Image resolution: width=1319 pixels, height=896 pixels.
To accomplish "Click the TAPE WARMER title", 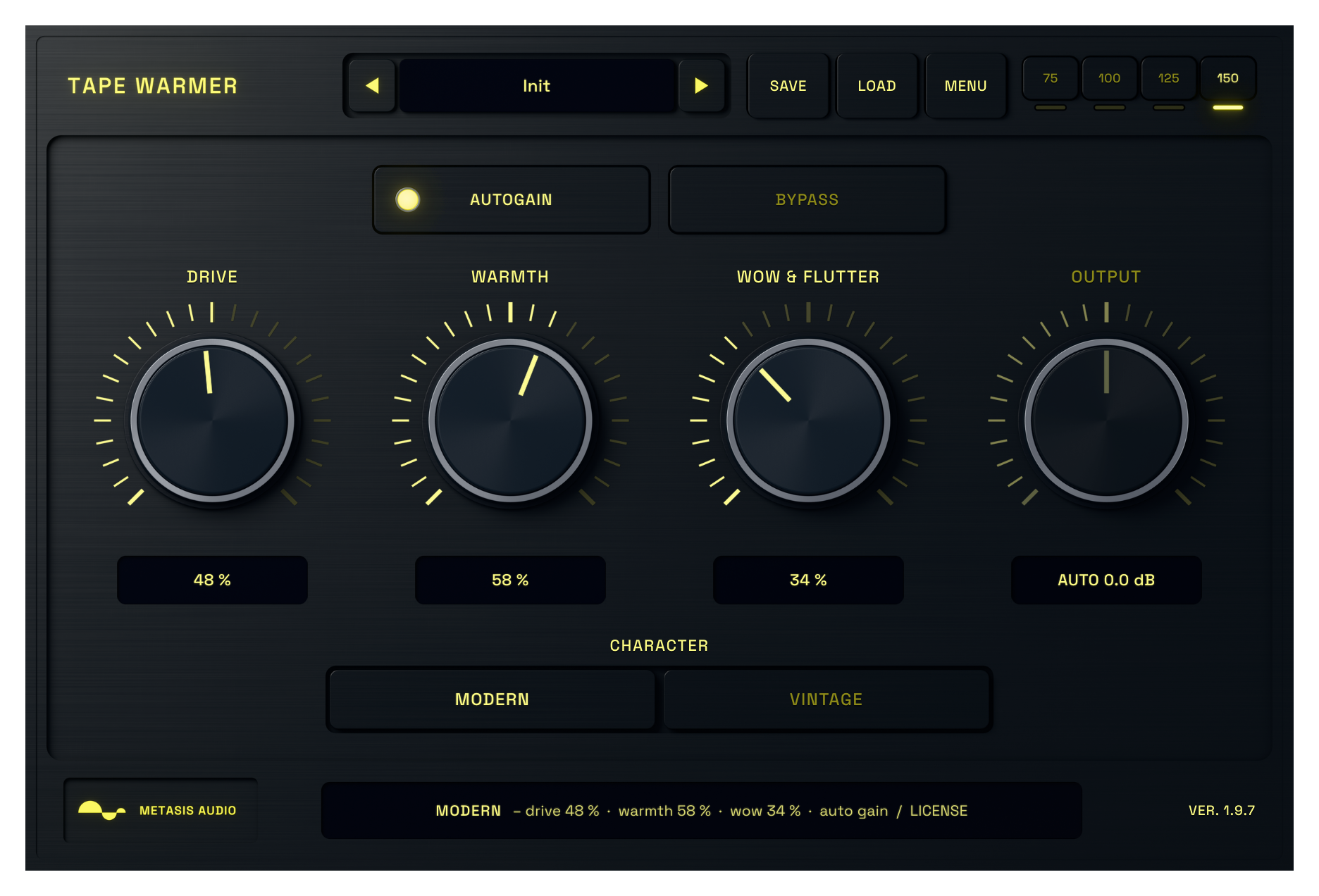I will (x=153, y=86).
